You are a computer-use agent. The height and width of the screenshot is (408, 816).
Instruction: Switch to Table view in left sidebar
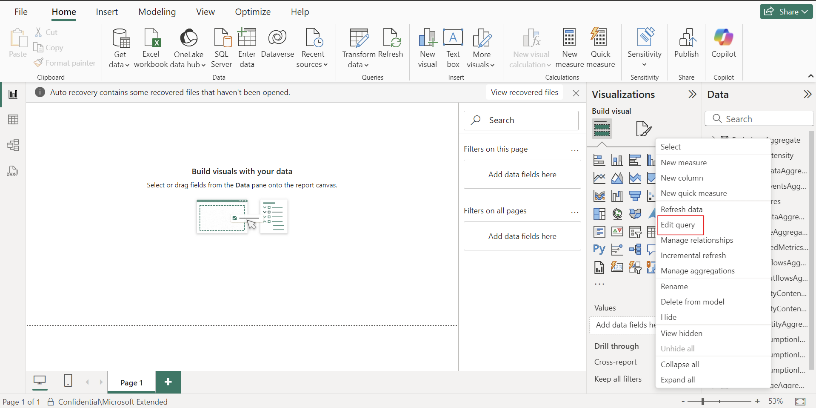tap(13, 120)
